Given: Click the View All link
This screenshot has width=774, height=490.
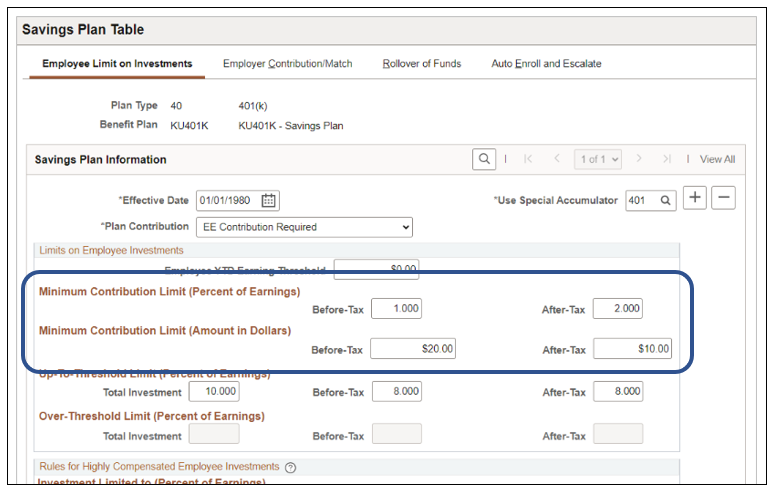Looking at the screenshot, I should coord(717,159).
